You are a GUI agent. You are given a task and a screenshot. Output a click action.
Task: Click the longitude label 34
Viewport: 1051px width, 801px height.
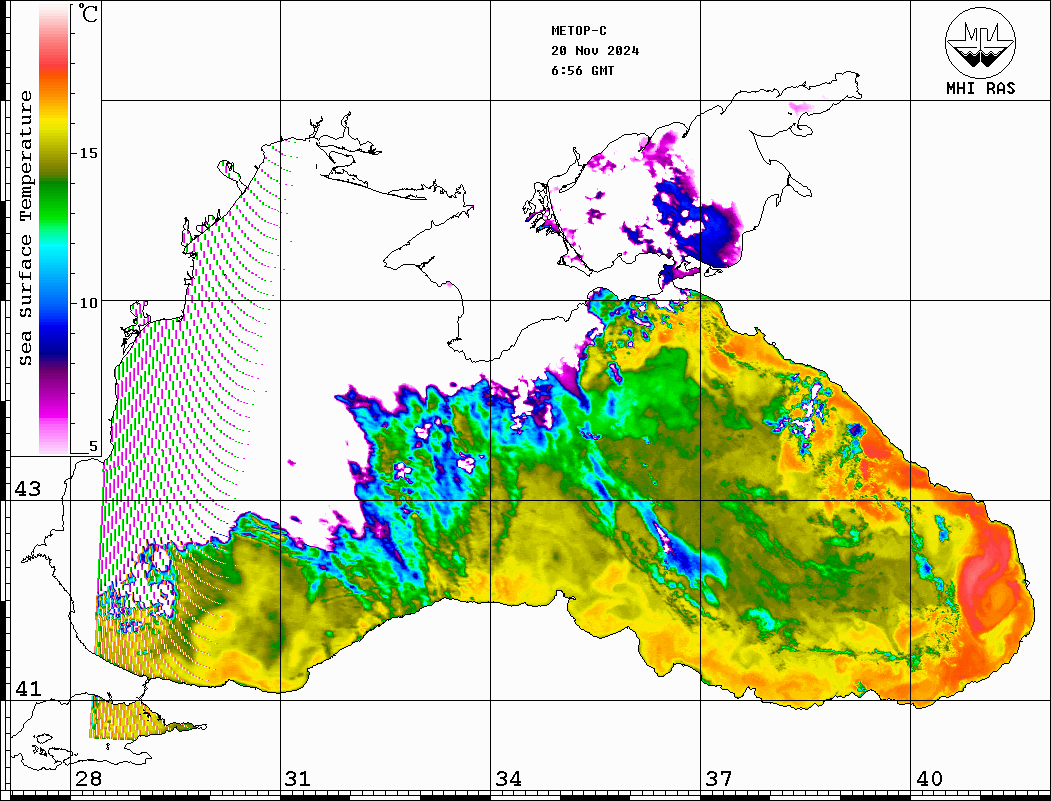tap(508, 779)
